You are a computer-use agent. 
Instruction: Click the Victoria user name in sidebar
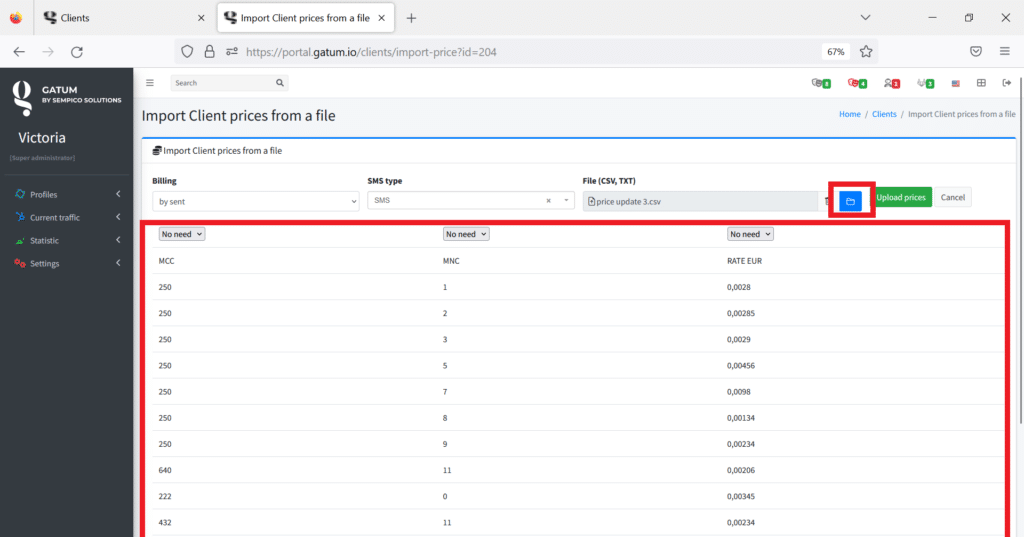pos(42,138)
